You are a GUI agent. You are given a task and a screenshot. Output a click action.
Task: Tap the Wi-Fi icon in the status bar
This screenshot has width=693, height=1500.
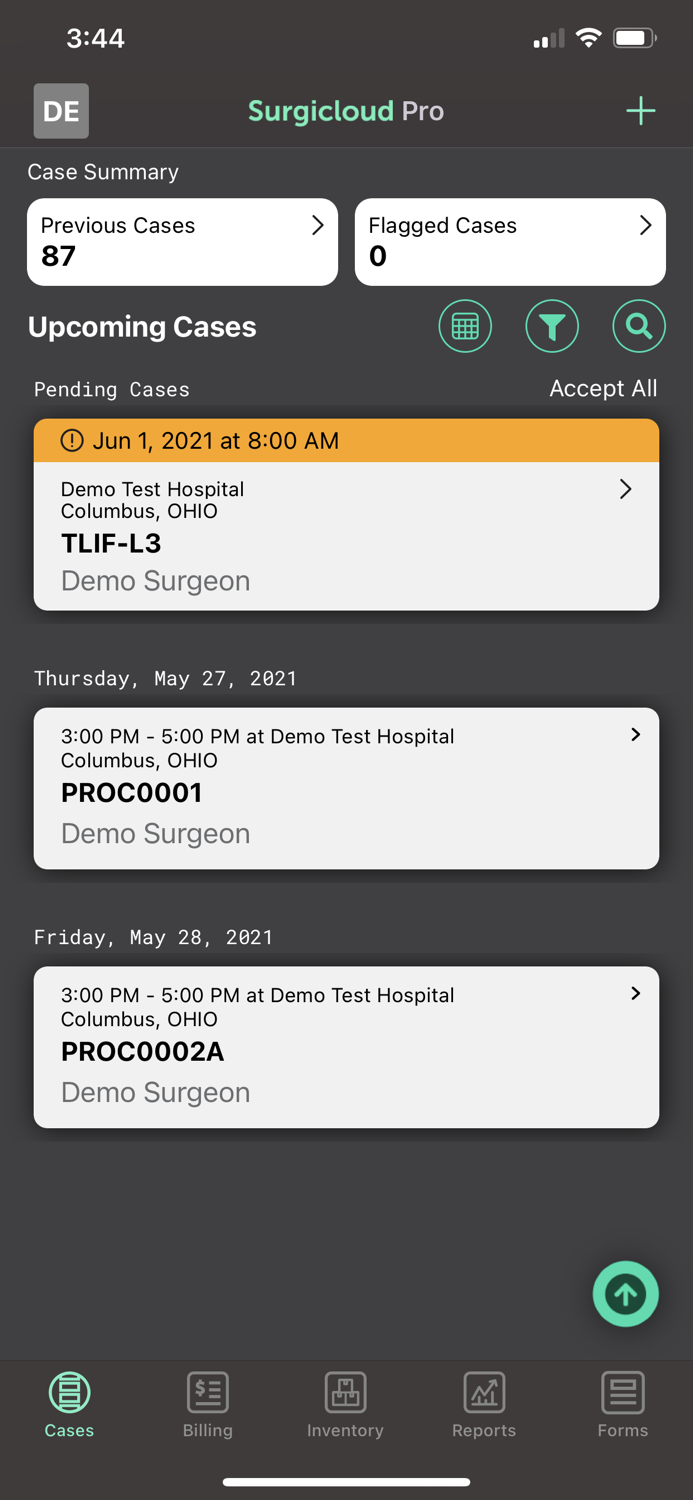pyautogui.click(x=588, y=37)
